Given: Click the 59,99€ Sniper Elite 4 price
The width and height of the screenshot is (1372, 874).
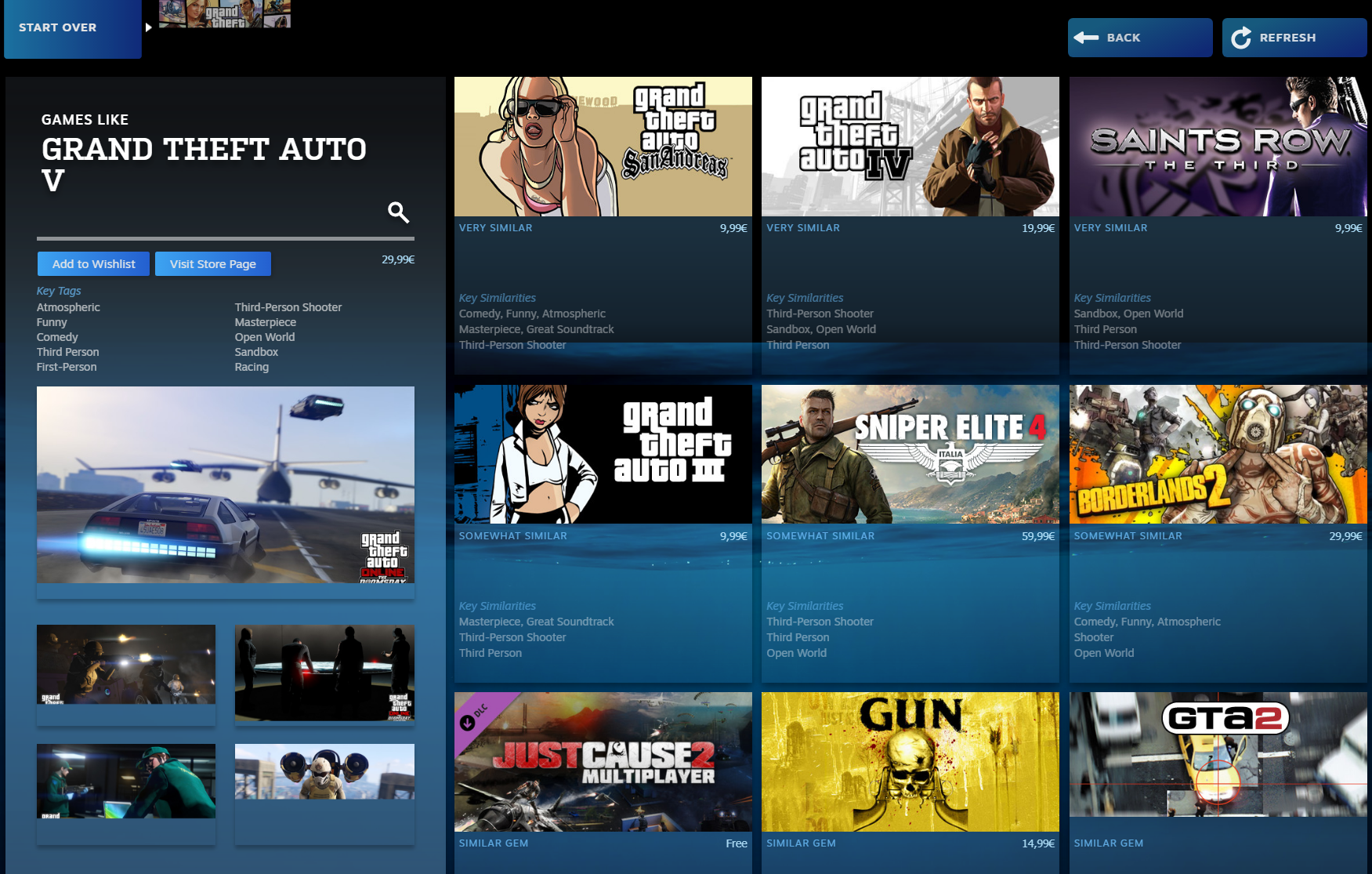Looking at the screenshot, I should [x=1038, y=536].
